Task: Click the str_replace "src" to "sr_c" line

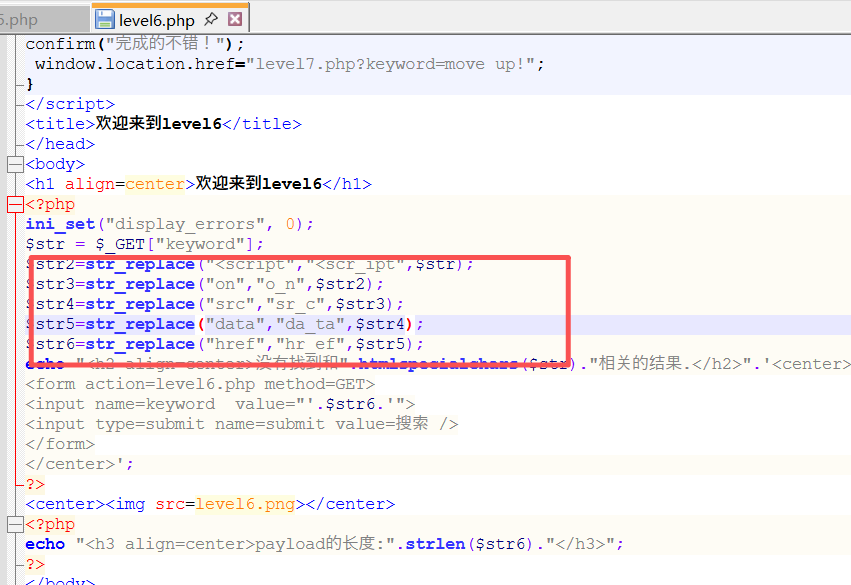Action: 214,304
